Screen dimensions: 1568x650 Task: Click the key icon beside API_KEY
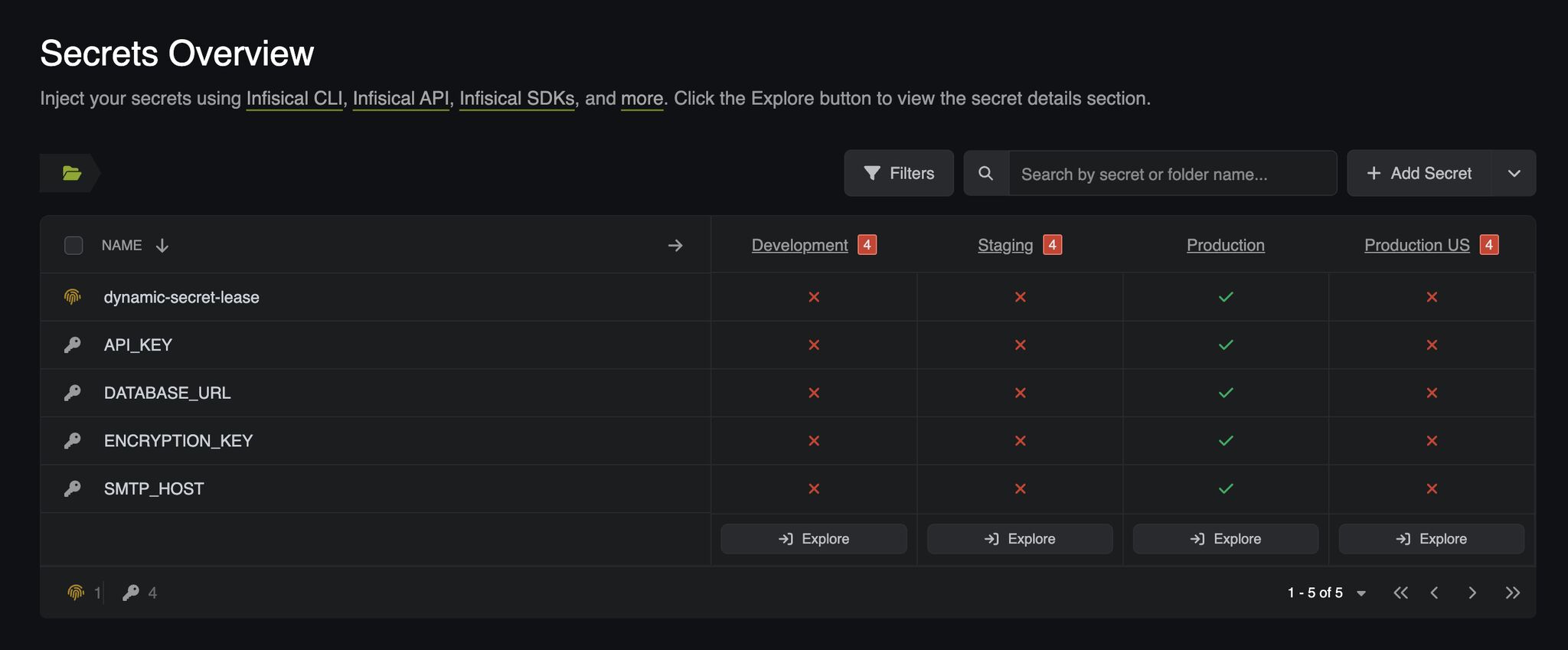click(x=73, y=345)
